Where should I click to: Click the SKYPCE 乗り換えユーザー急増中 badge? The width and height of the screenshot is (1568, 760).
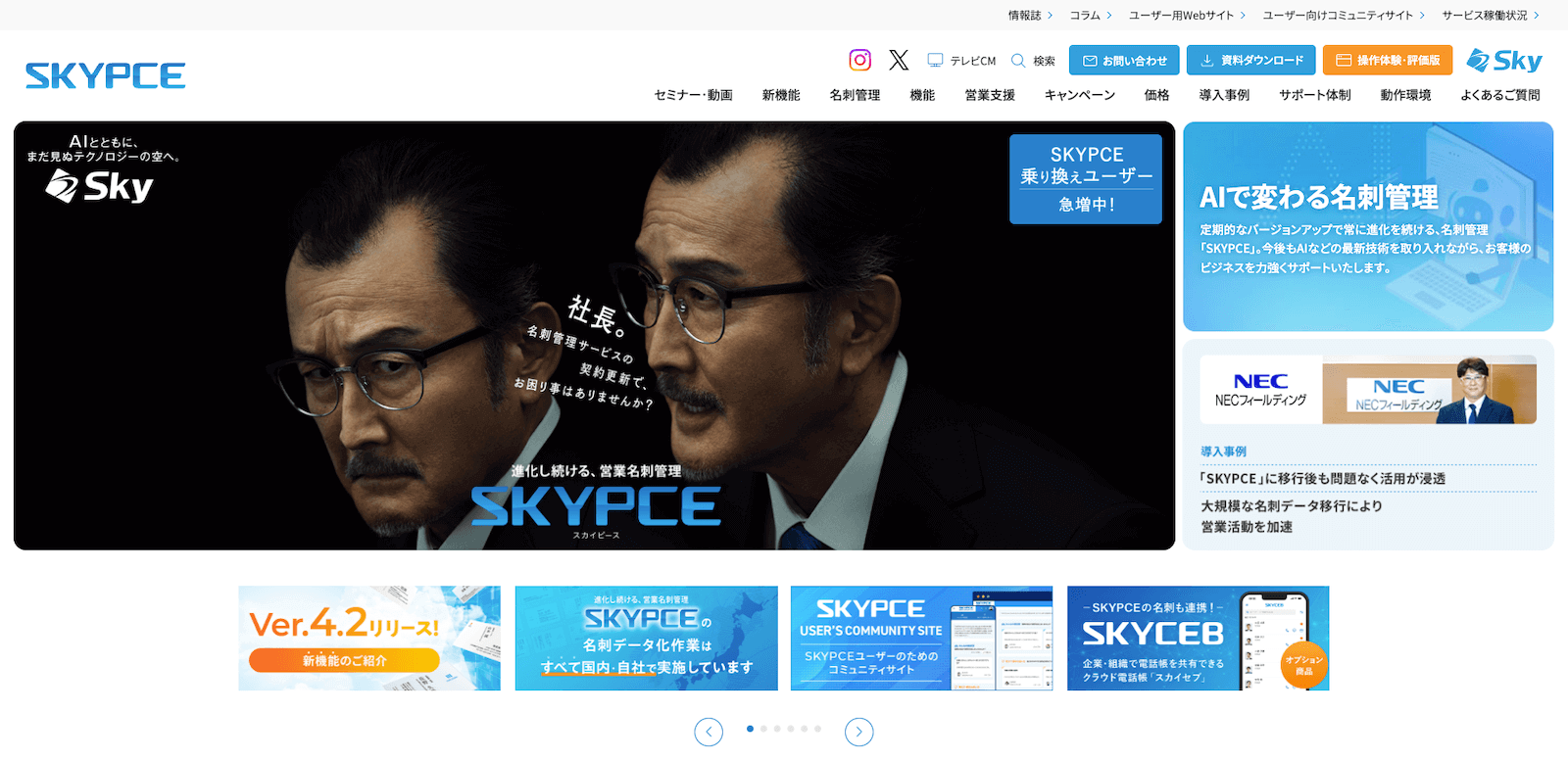point(1086,179)
